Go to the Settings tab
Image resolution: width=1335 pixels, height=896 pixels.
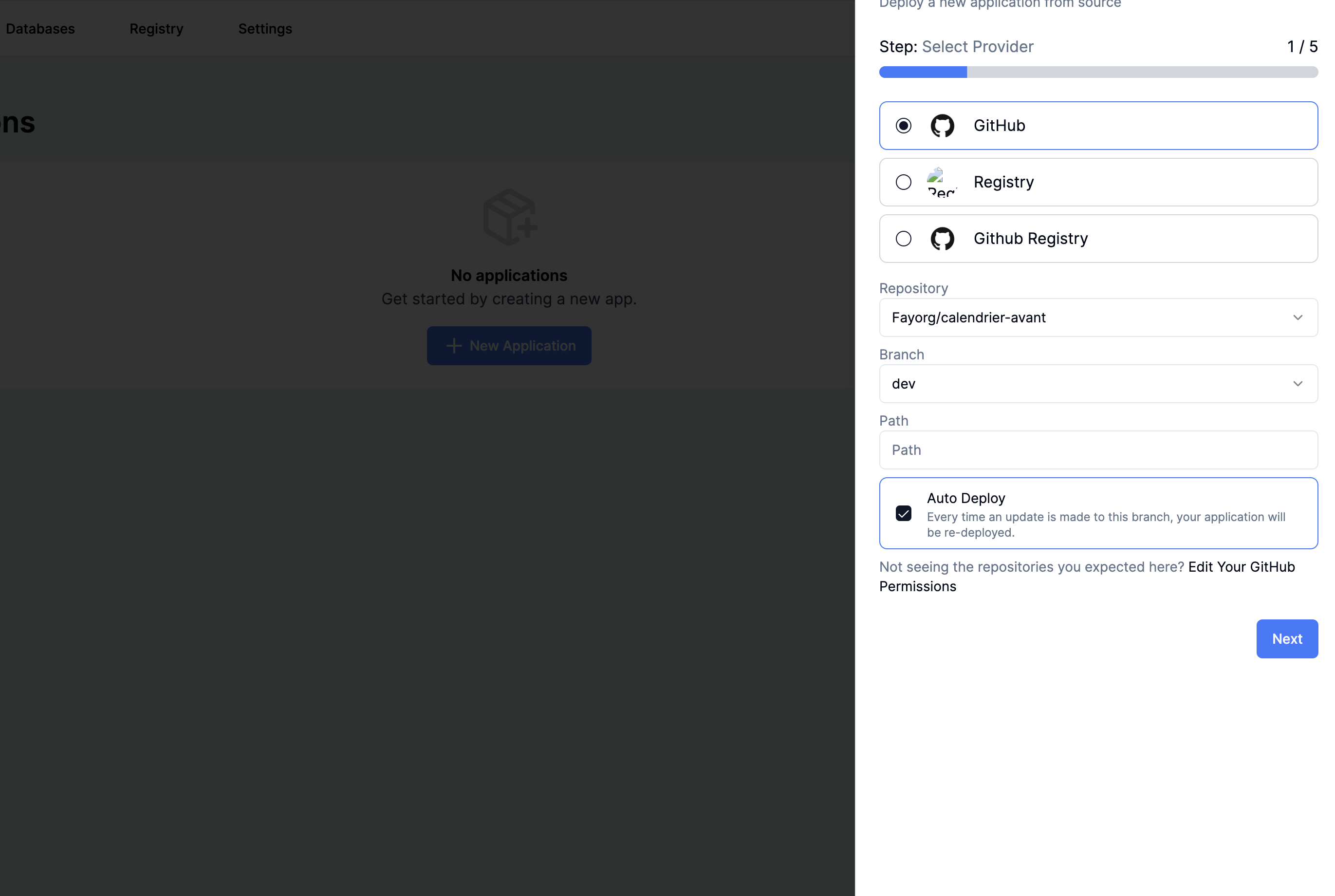[x=265, y=29]
